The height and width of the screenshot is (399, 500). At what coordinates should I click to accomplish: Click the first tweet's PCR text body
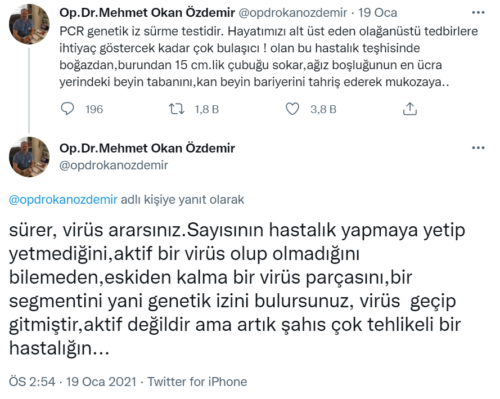[269, 56]
